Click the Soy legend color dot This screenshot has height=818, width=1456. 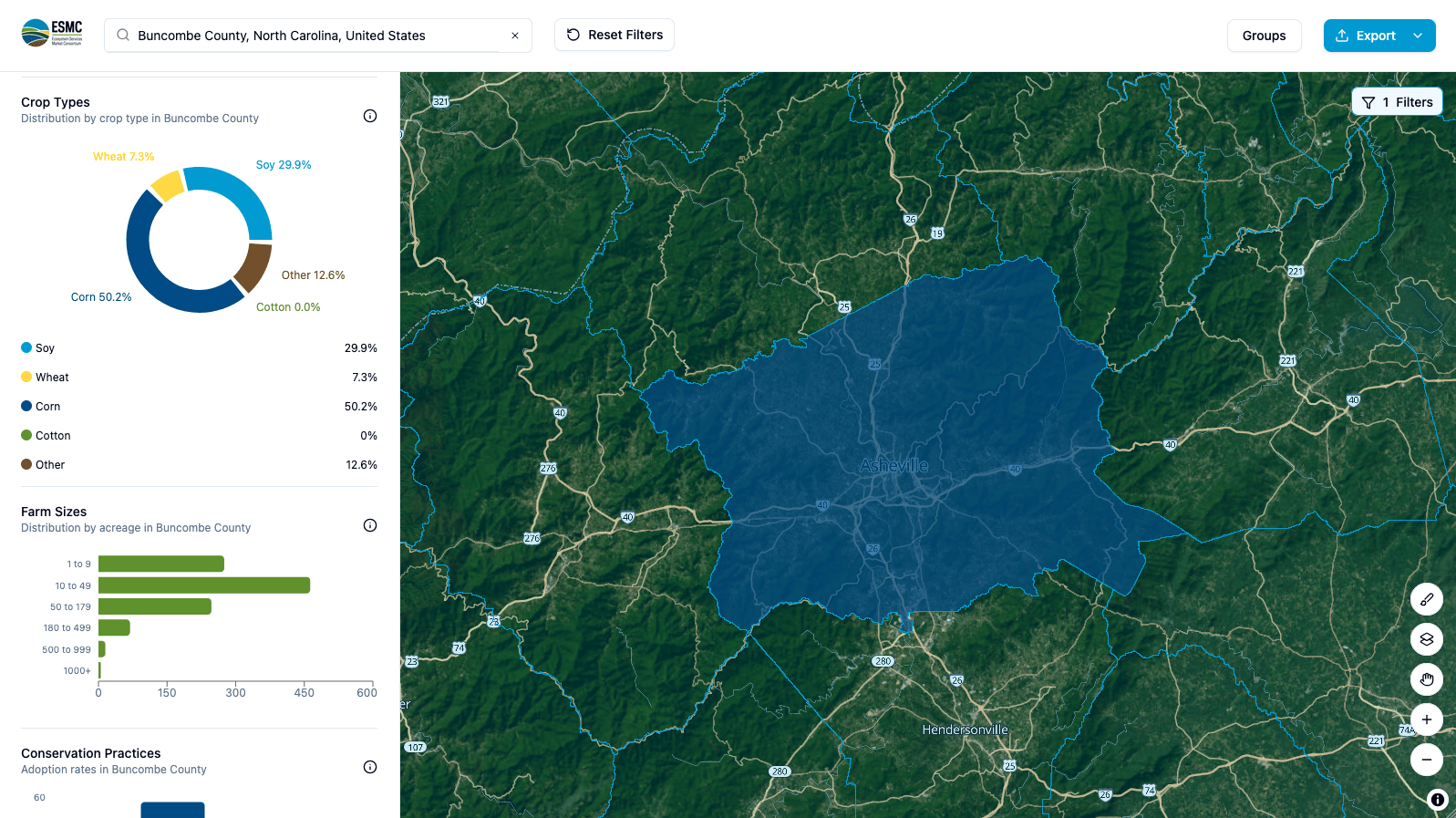point(26,347)
